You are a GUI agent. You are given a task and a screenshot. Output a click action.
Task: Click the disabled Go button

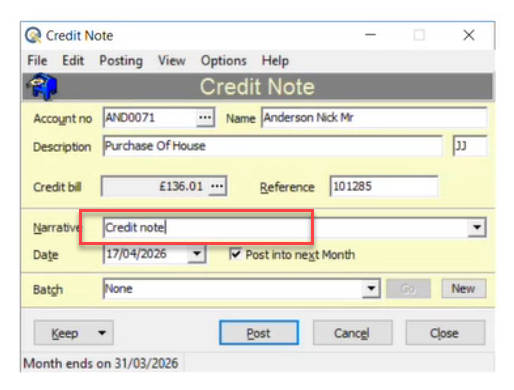coord(408,288)
